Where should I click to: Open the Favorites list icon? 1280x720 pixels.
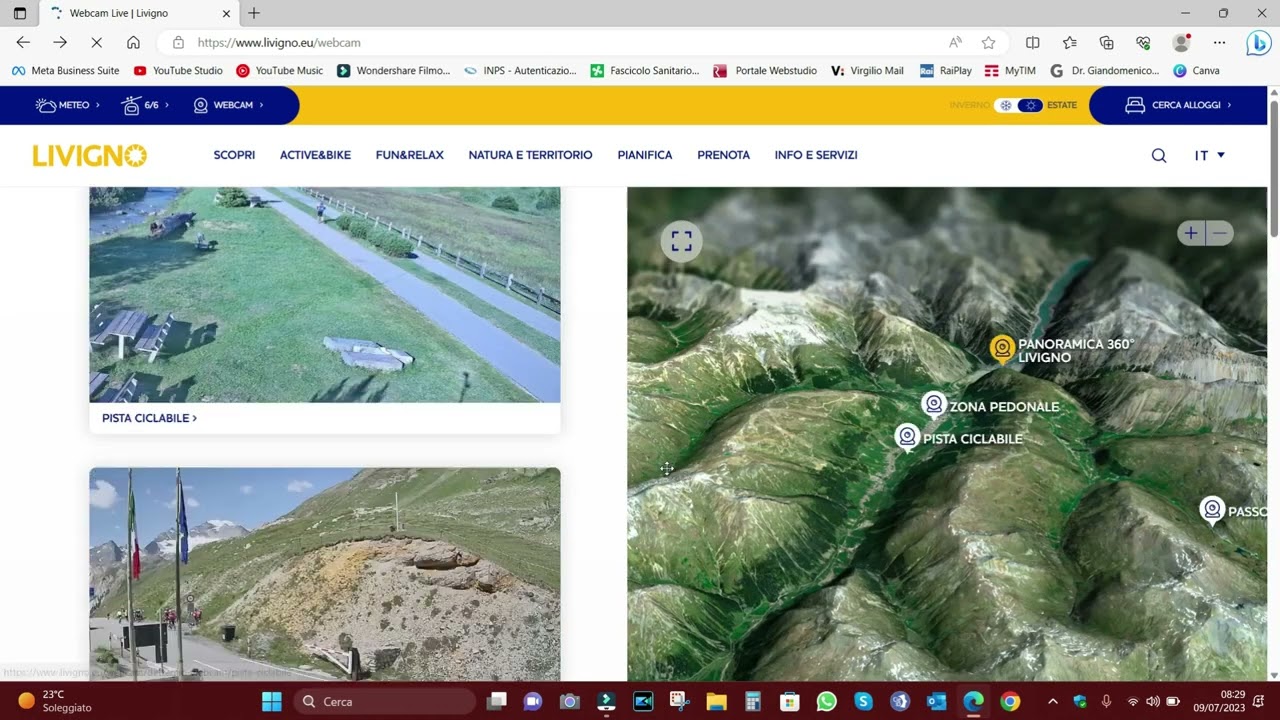click(1069, 42)
